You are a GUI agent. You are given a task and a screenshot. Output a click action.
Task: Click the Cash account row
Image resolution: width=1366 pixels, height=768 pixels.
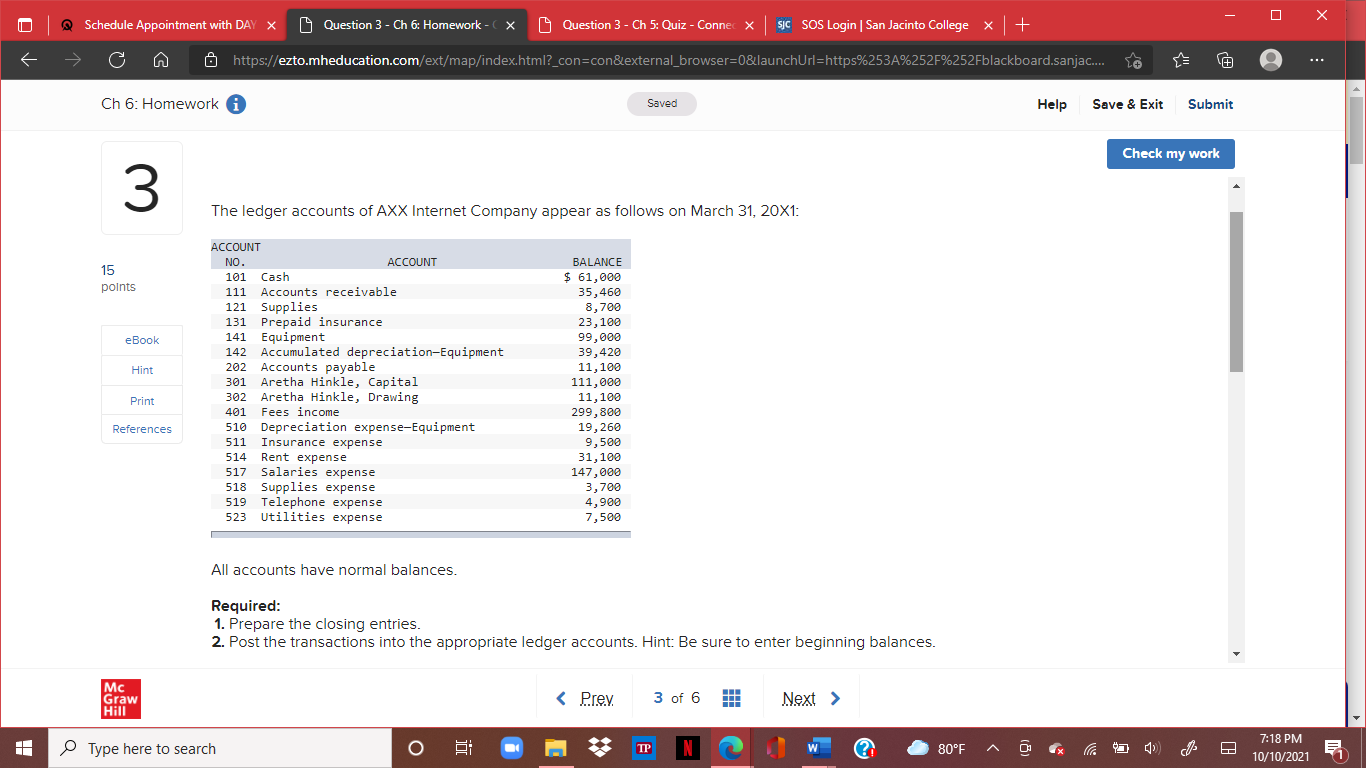(x=421, y=277)
